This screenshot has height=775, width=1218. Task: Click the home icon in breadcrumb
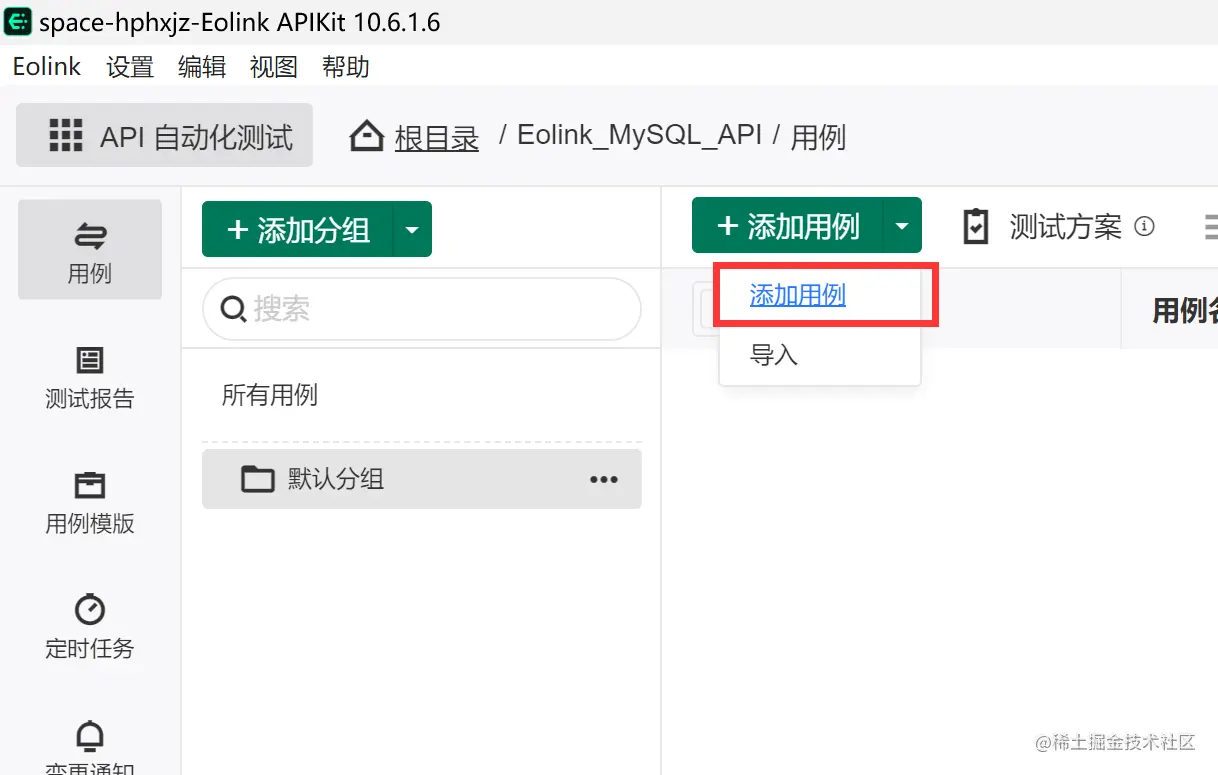(x=367, y=136)
